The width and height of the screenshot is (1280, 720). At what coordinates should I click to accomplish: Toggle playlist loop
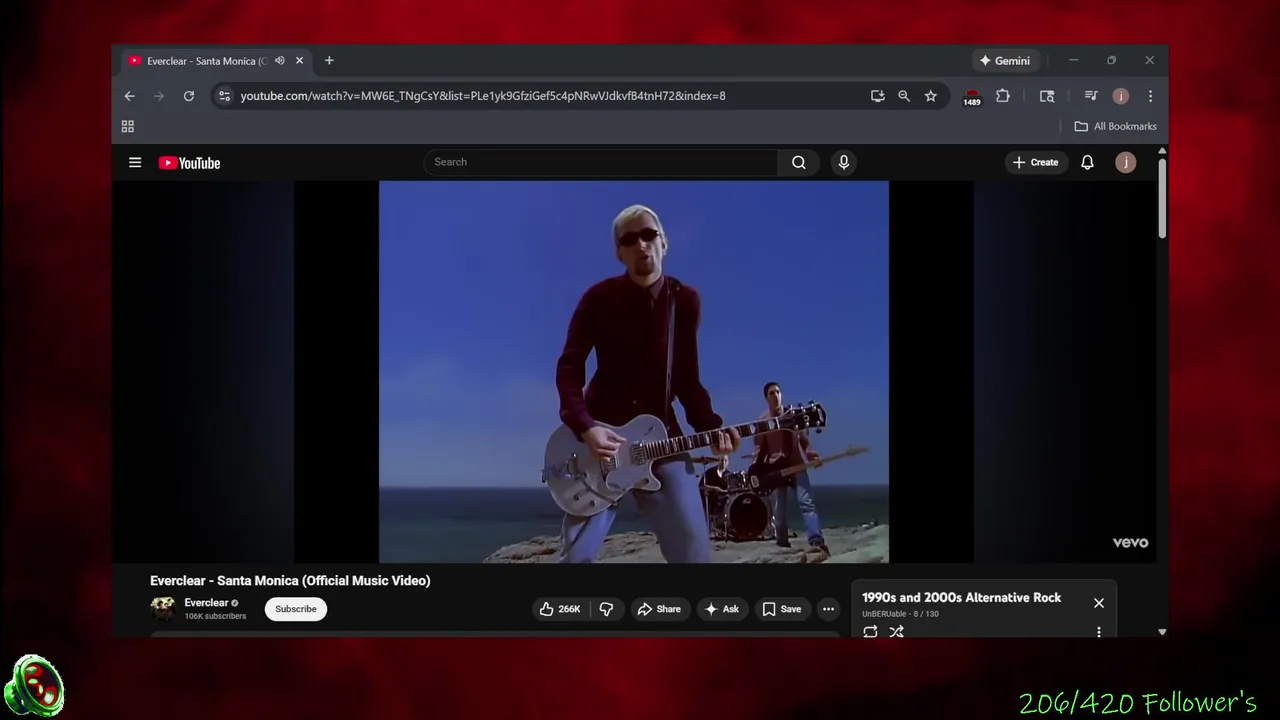click(870, 632)
